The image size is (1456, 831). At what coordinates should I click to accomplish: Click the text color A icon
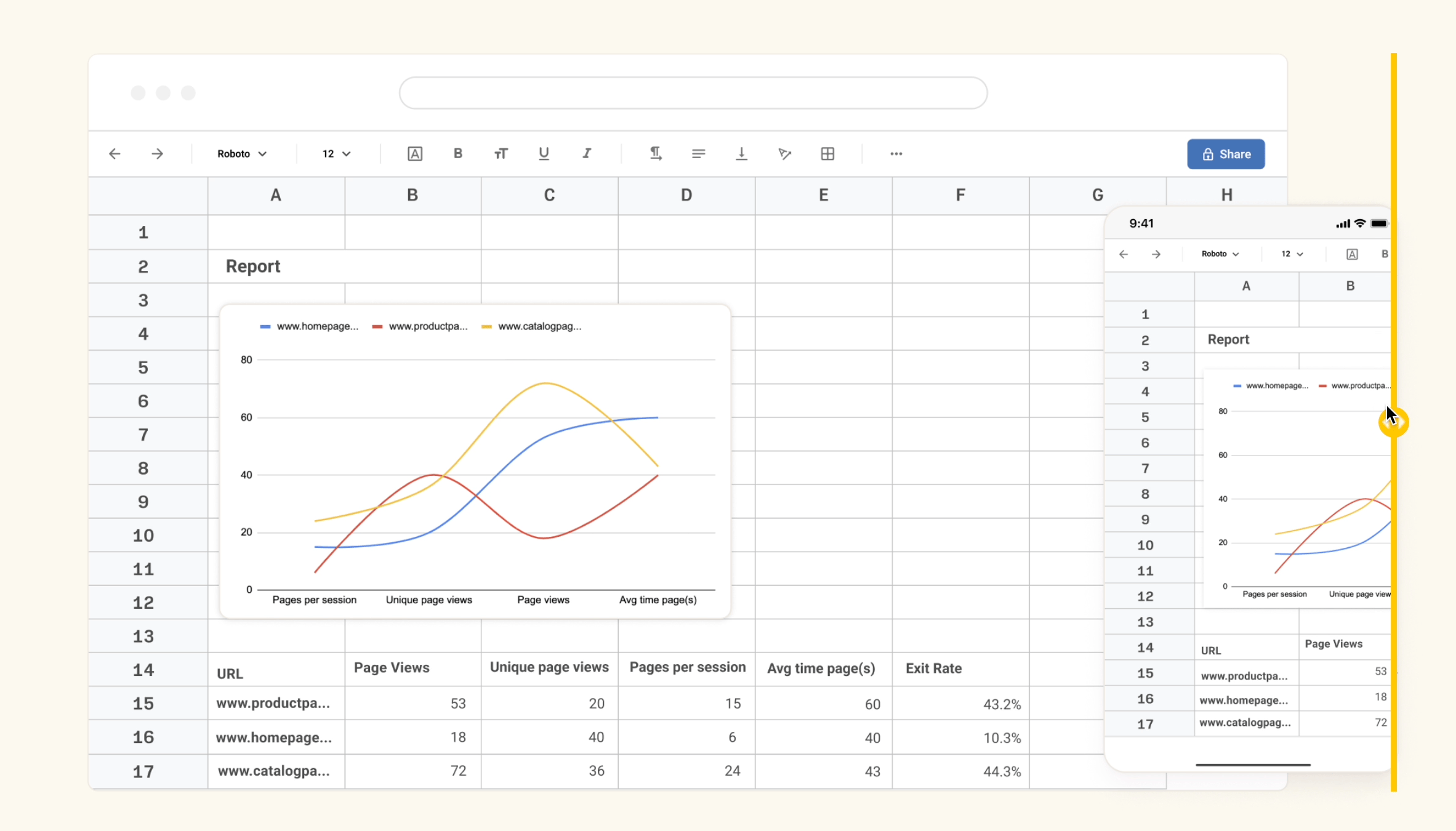click(415, 154)
